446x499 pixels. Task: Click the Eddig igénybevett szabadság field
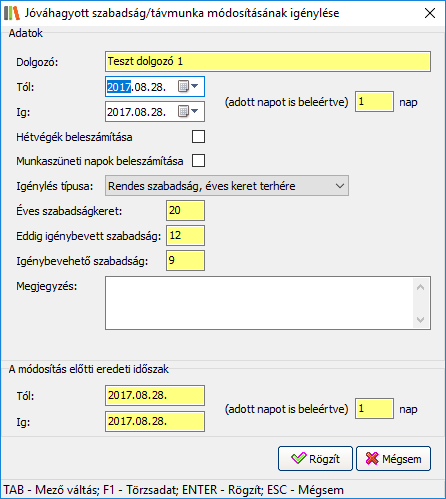tap(185, 235)
